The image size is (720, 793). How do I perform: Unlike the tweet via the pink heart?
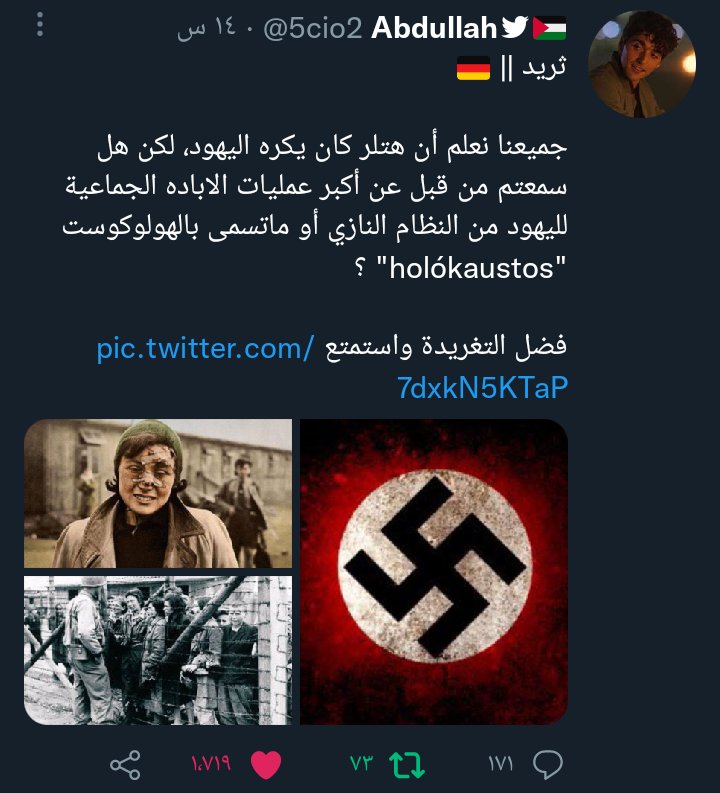(266, 765)
